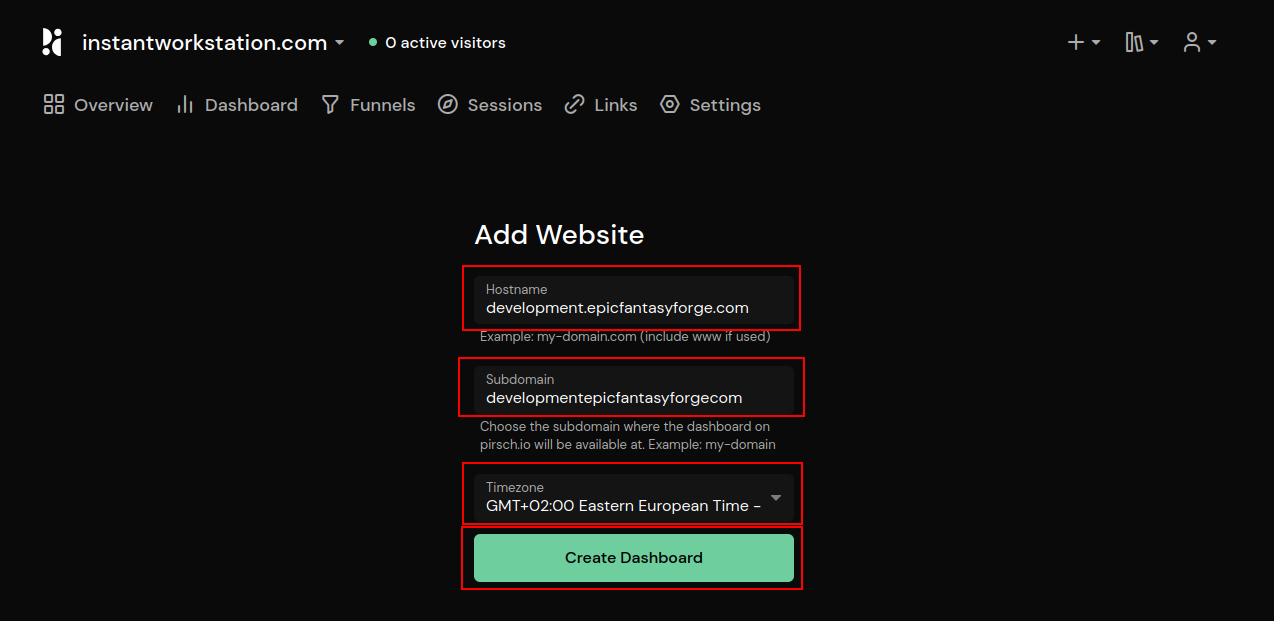Click the green active visitors indicator dot
The width and height of the screenshot is (1274, 621).
[373, 43]
